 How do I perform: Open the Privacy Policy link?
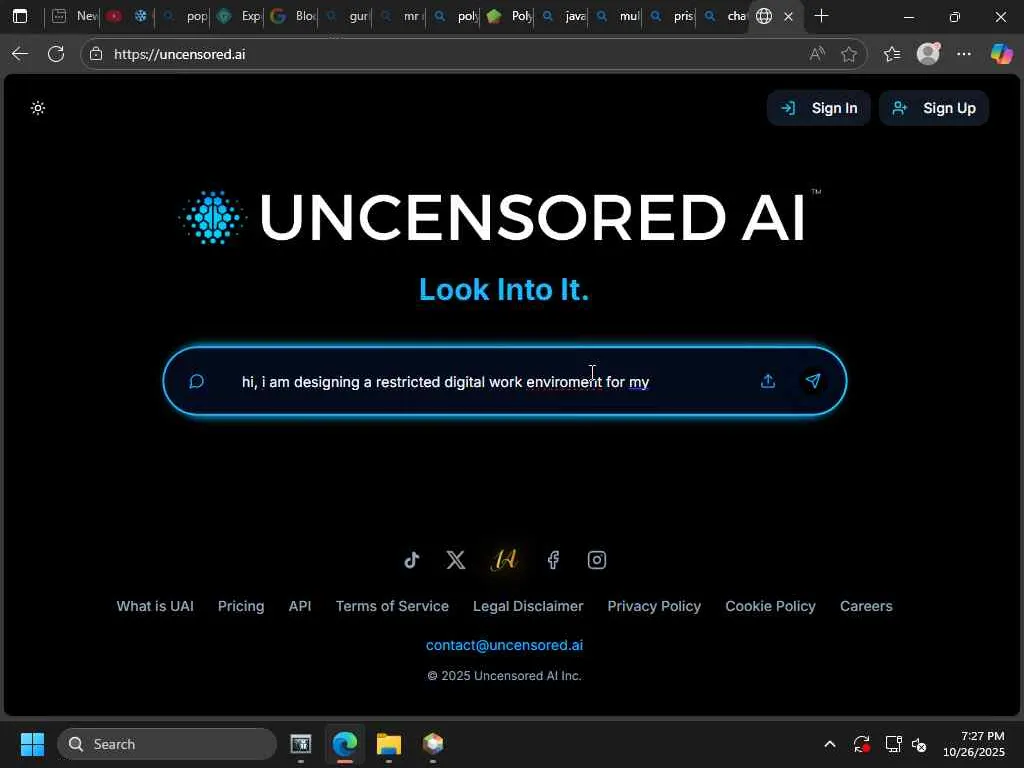coord(654,606)
